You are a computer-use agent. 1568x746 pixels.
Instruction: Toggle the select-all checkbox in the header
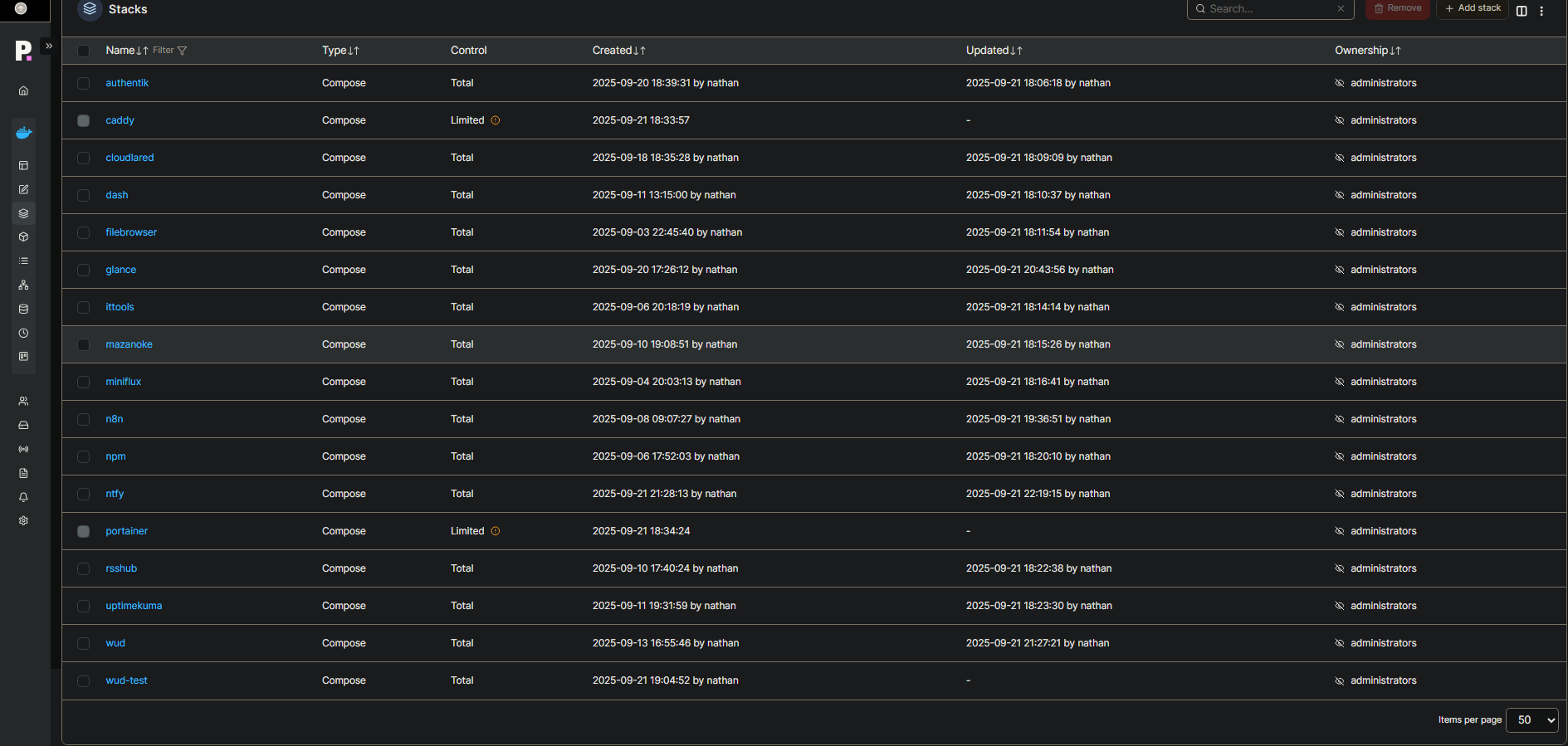tap(83, 51)
